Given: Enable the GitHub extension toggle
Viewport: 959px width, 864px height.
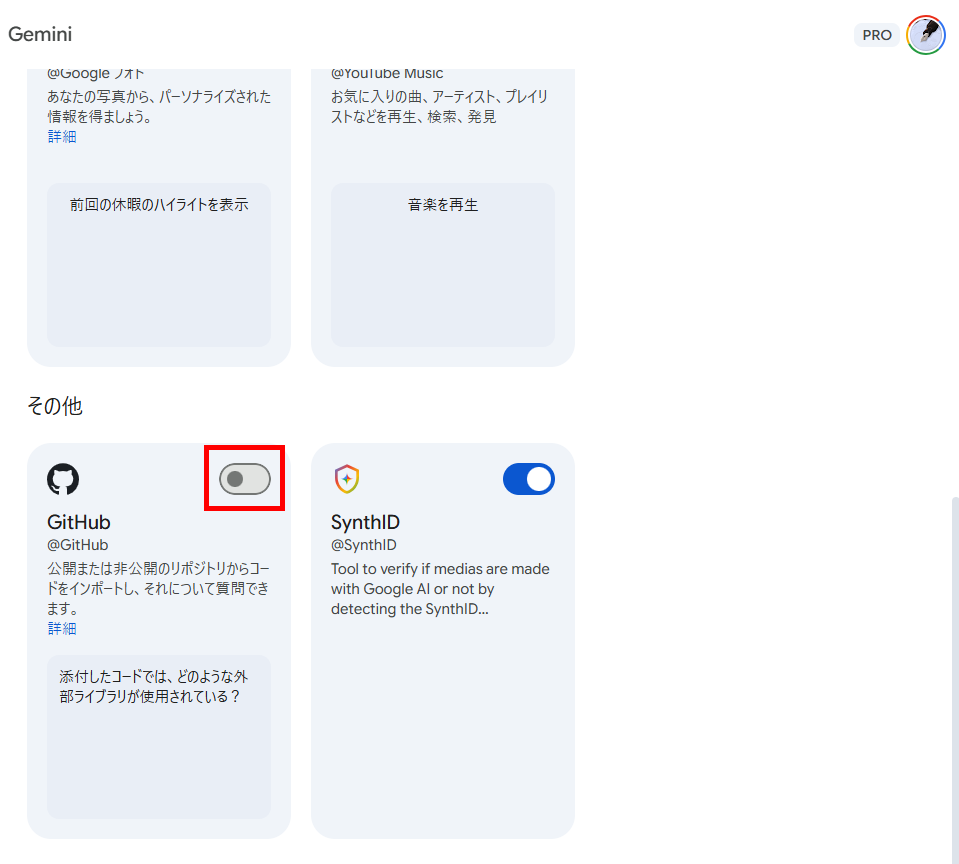Looking at the screenshot, I should coord(245,479).
